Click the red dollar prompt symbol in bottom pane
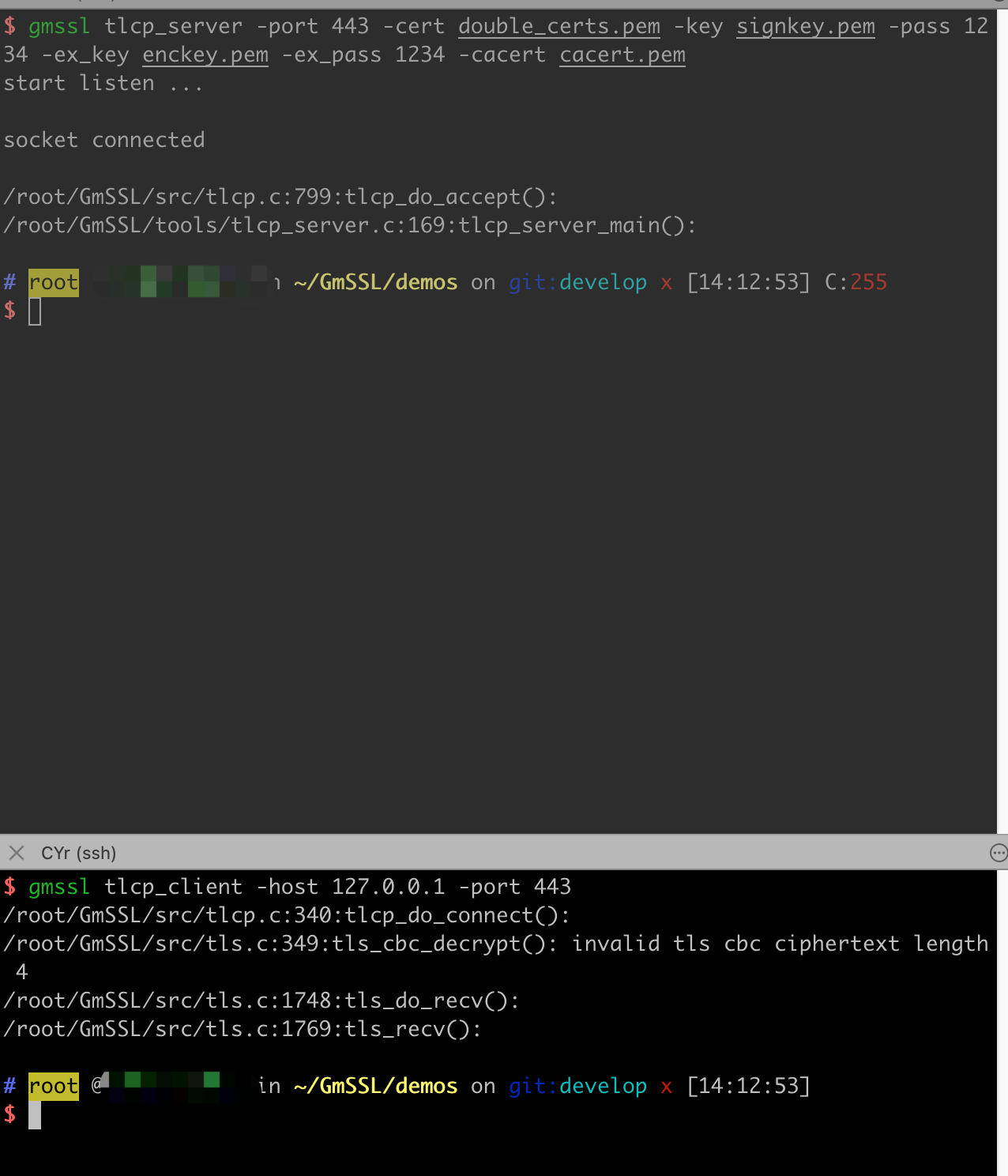 click(x=9, y=1114)
